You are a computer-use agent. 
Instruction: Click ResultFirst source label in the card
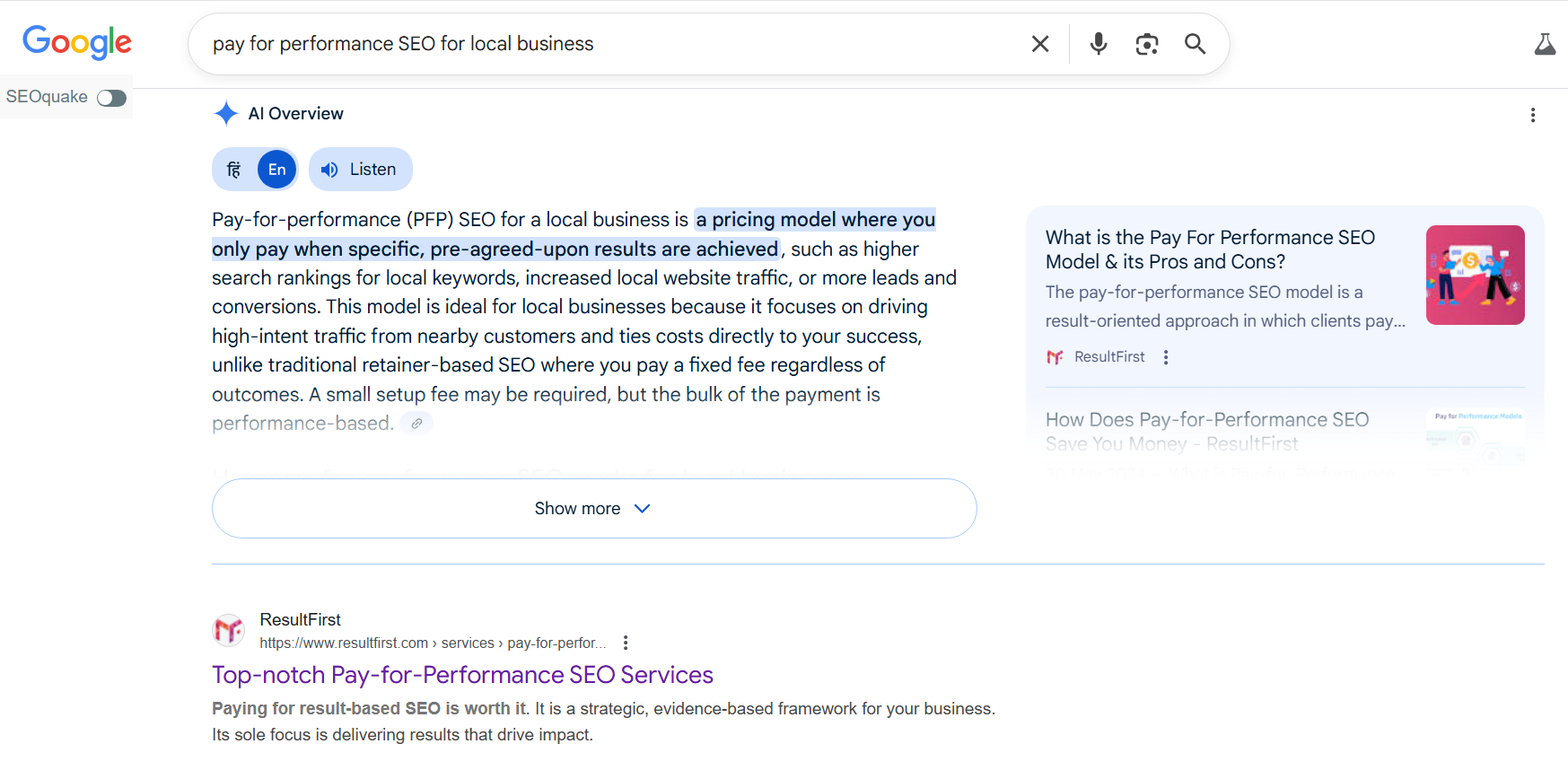pos(1109,357)
